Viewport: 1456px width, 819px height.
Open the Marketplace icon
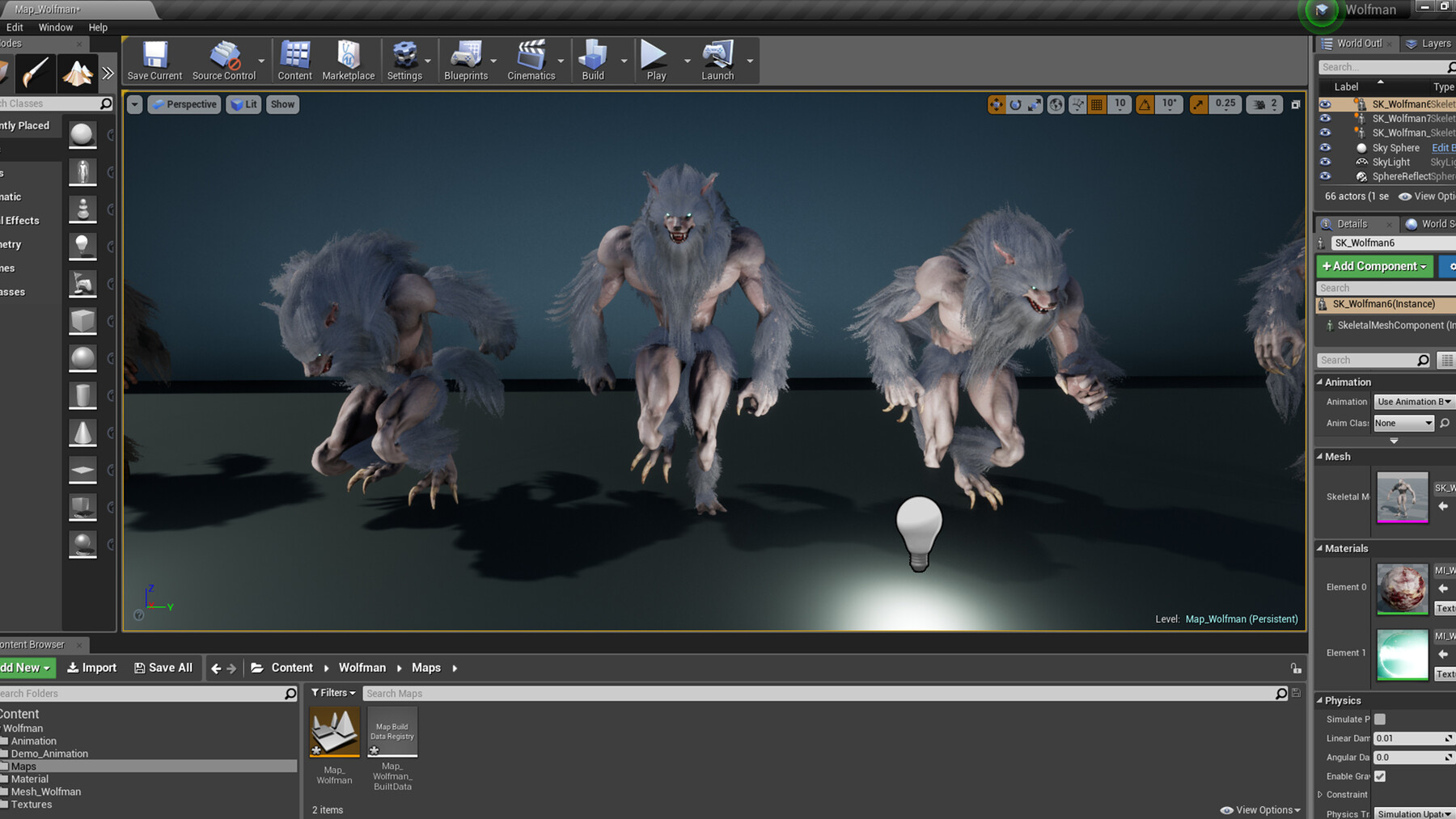349,61
